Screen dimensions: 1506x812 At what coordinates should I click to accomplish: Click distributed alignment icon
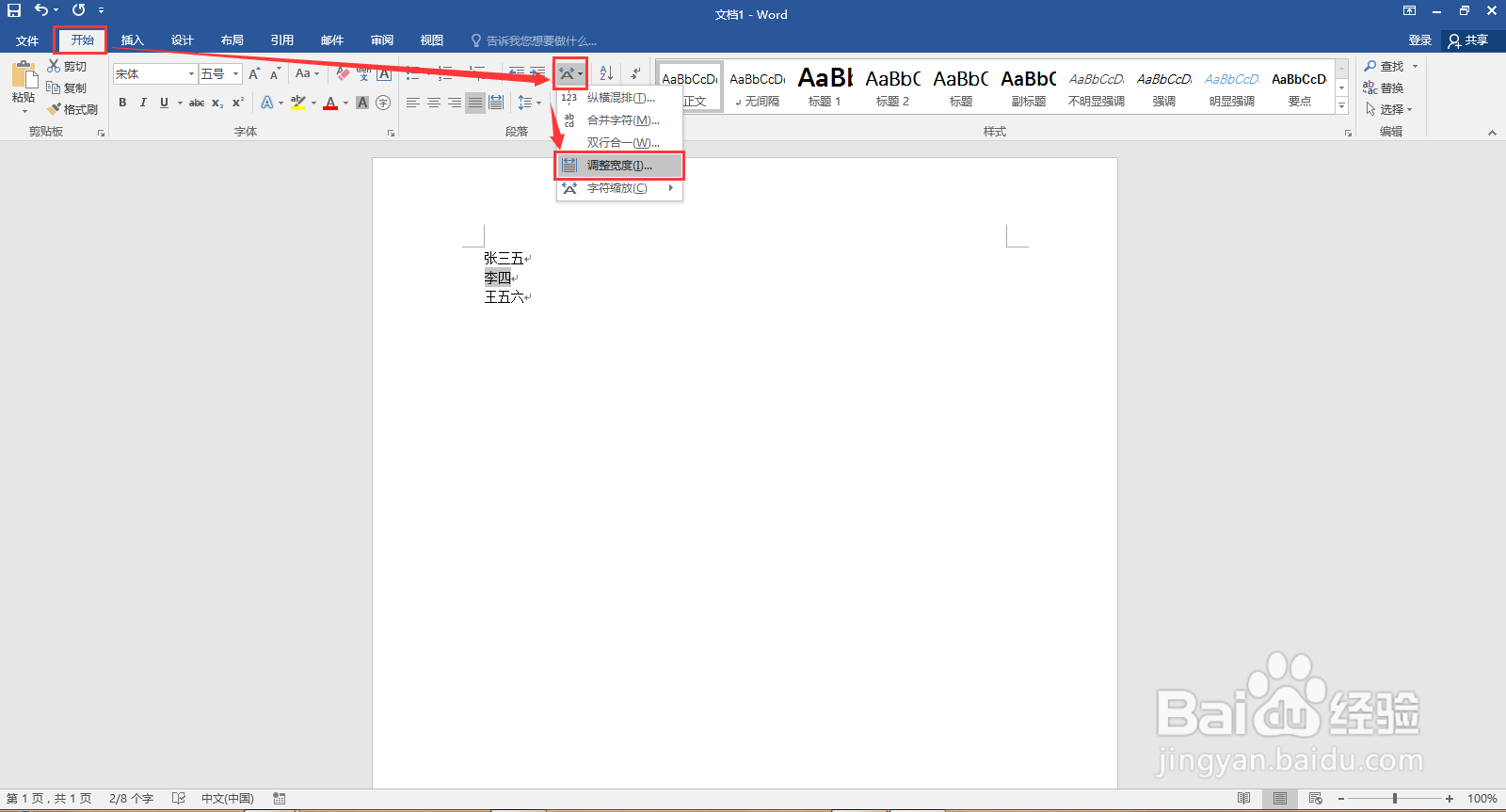click(496, 103)
